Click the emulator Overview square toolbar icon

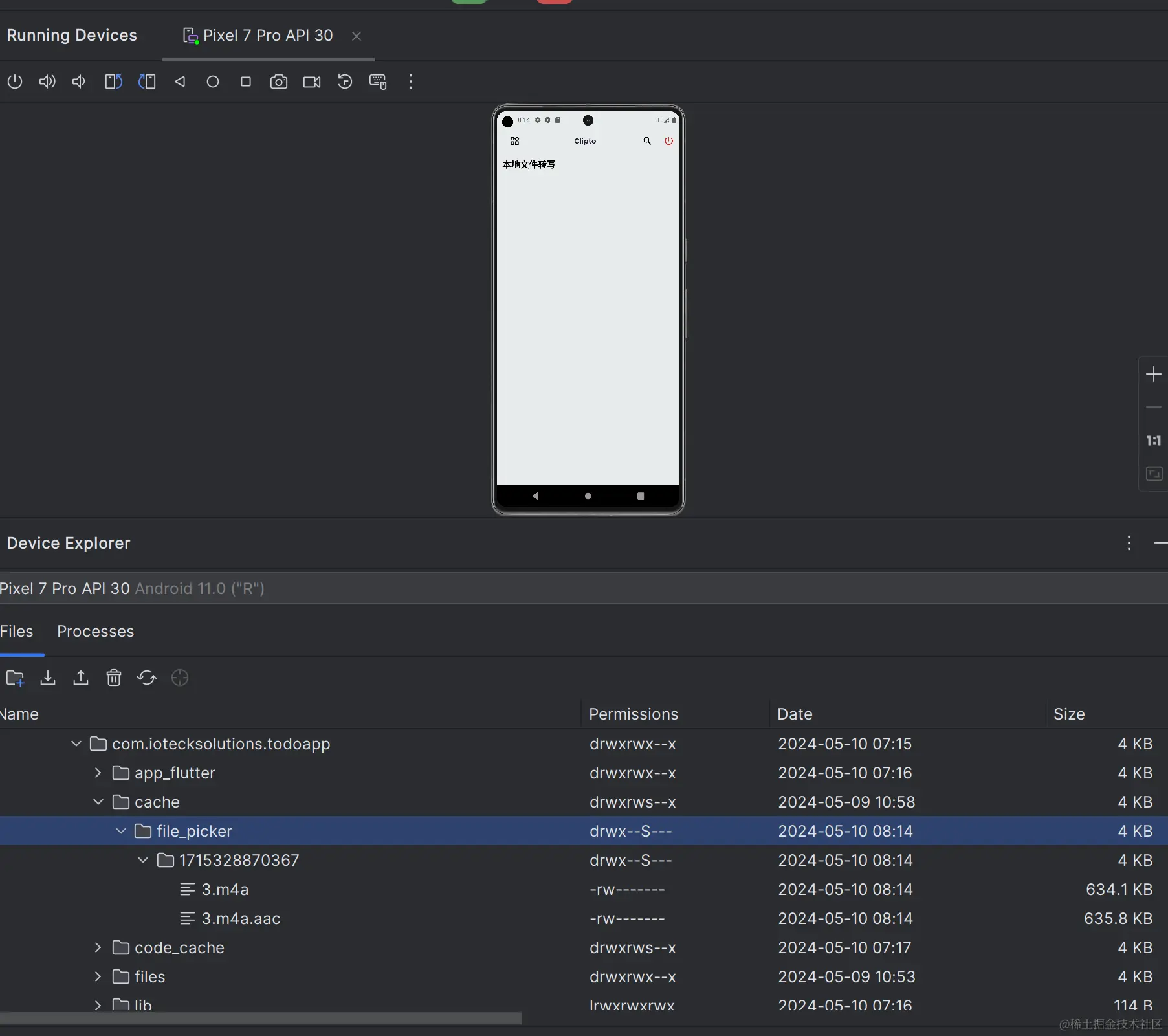[246, 82]
